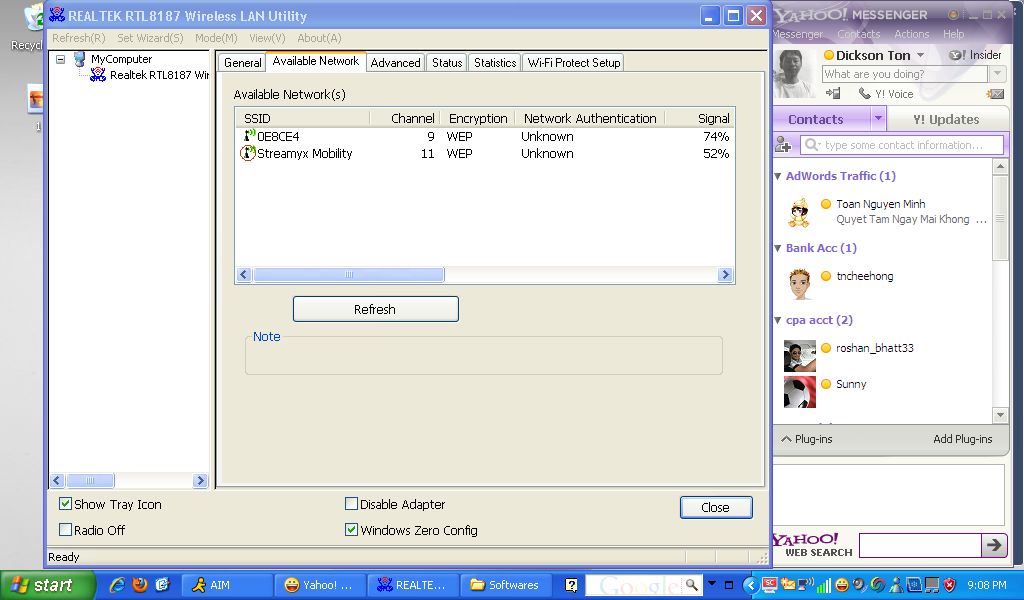Click the Google deskbar search magnifier icon

(x=692, y=584)
